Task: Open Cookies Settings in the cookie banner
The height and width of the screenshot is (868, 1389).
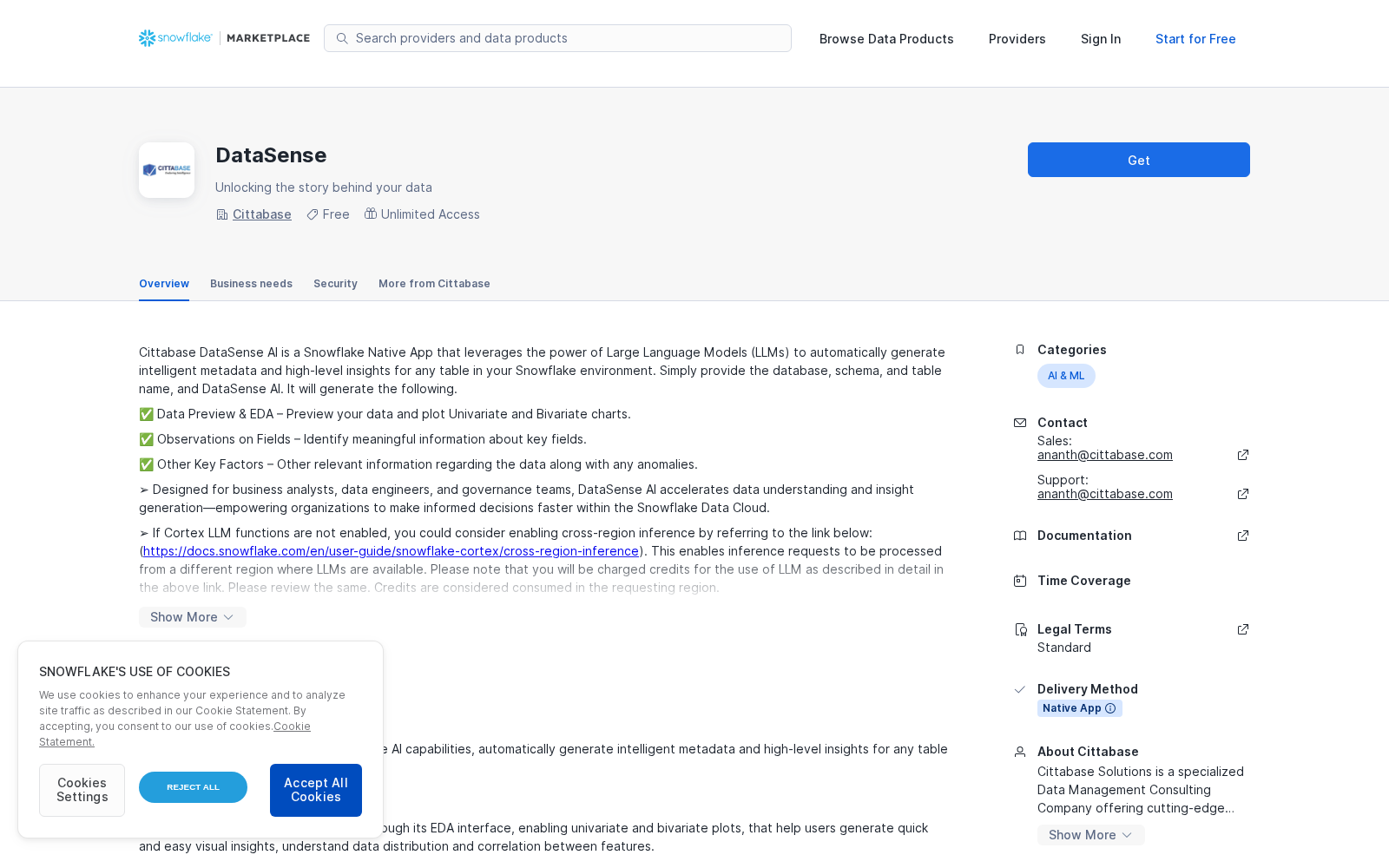Action: pyautogui.click(x=82, y=790)
